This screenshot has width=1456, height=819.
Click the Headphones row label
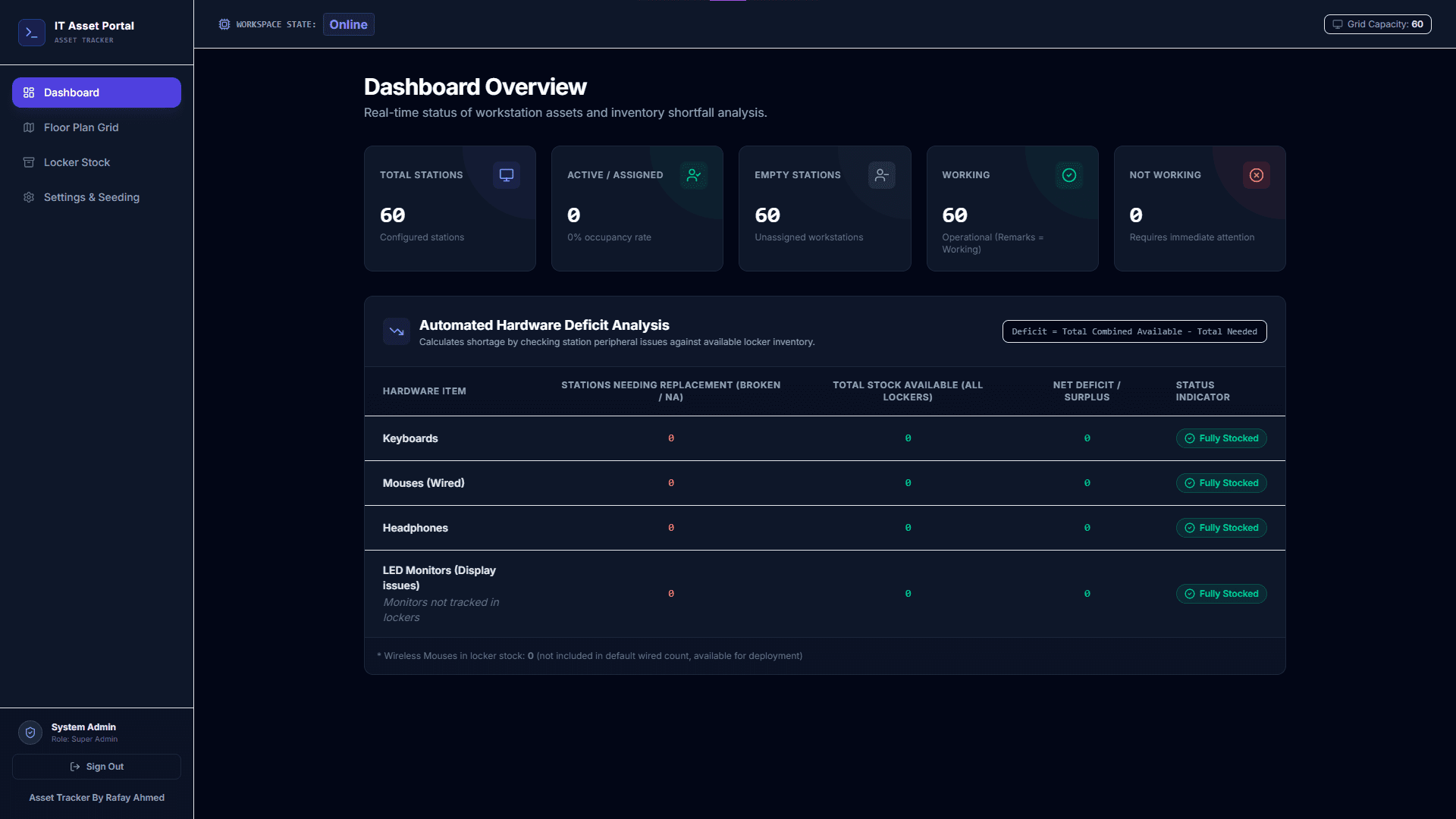point(416,528)
